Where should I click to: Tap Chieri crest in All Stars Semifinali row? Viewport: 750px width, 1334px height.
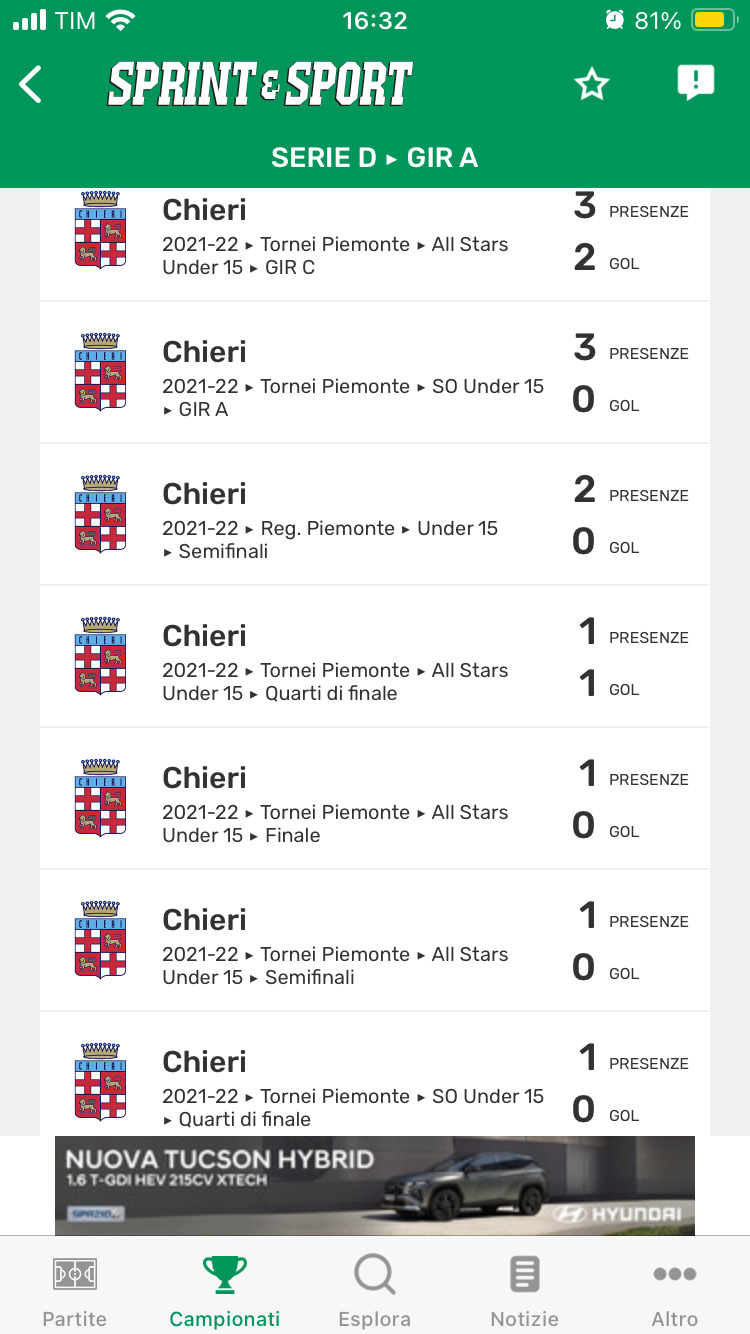click(x=100, y=940)
